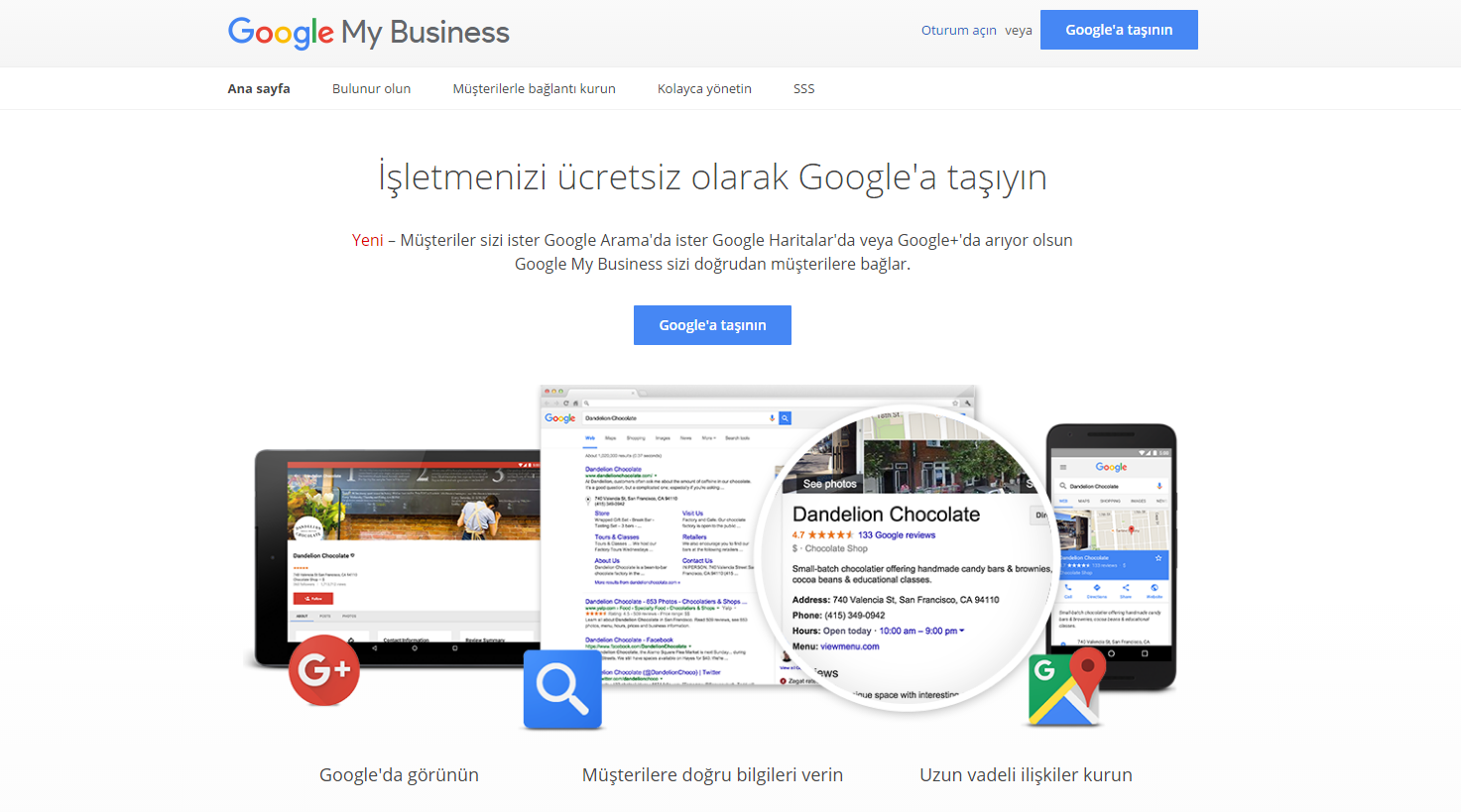
Task: Click the phone number in magnified card
Action: [x=855, y=616]
